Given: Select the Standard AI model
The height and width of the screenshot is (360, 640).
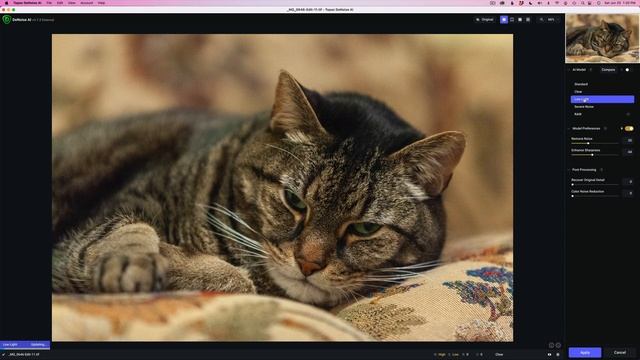Looking at the screenshot, I should tap(602, 84).
